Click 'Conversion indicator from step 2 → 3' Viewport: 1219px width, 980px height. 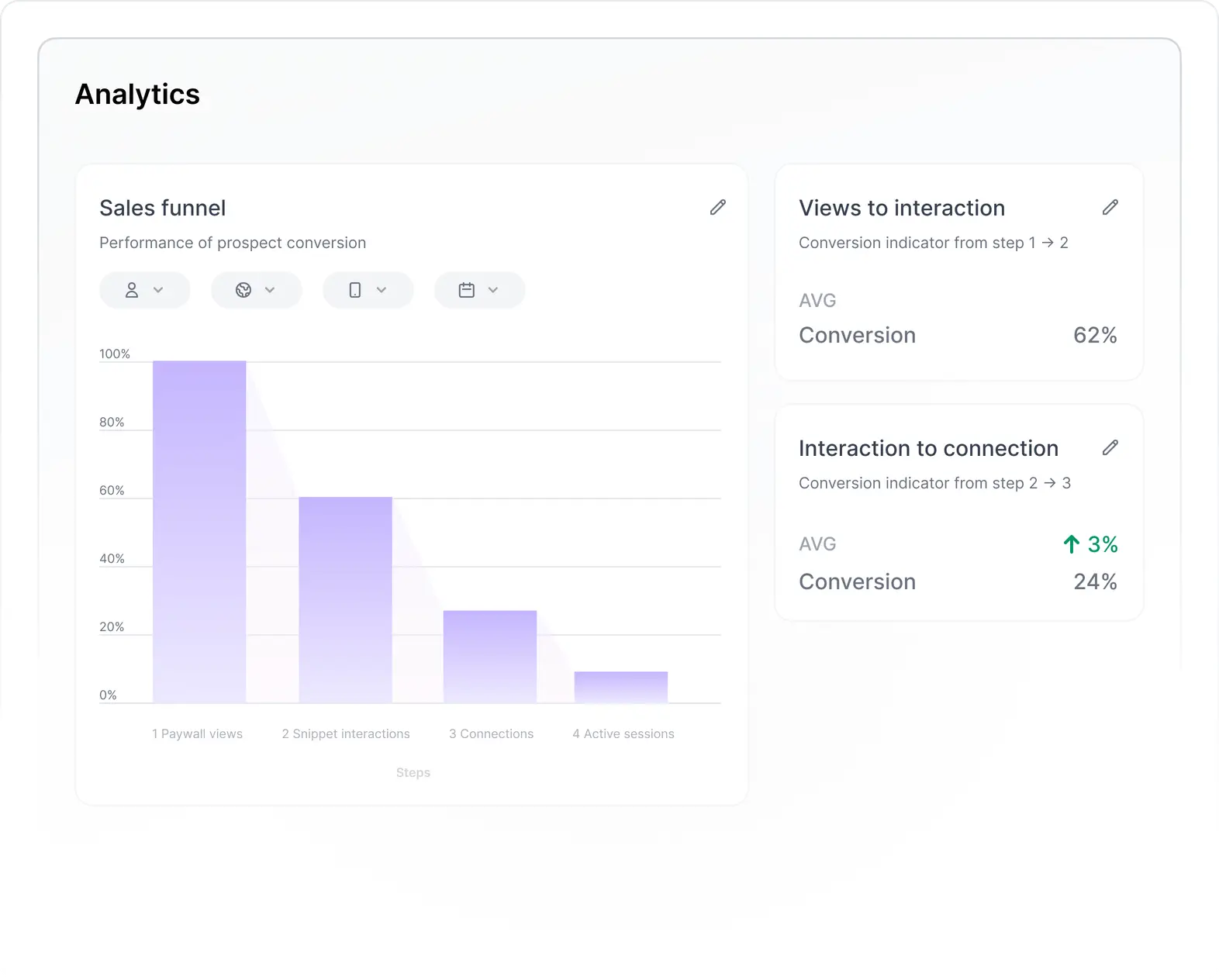[934, 483]
